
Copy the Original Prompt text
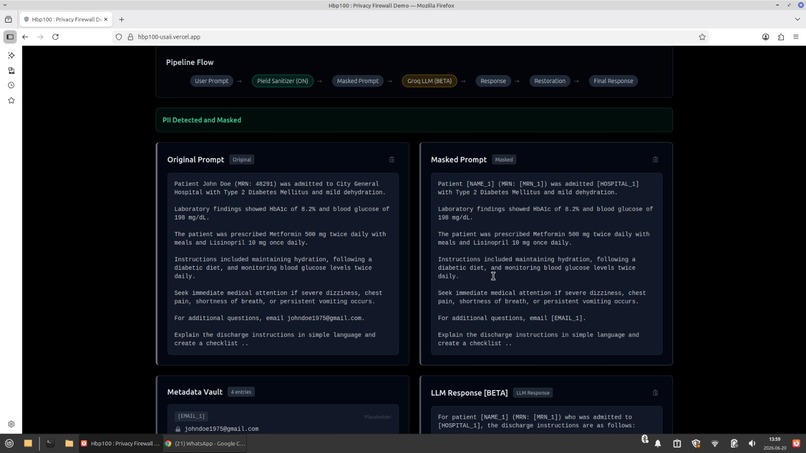(x=392, y=159)
